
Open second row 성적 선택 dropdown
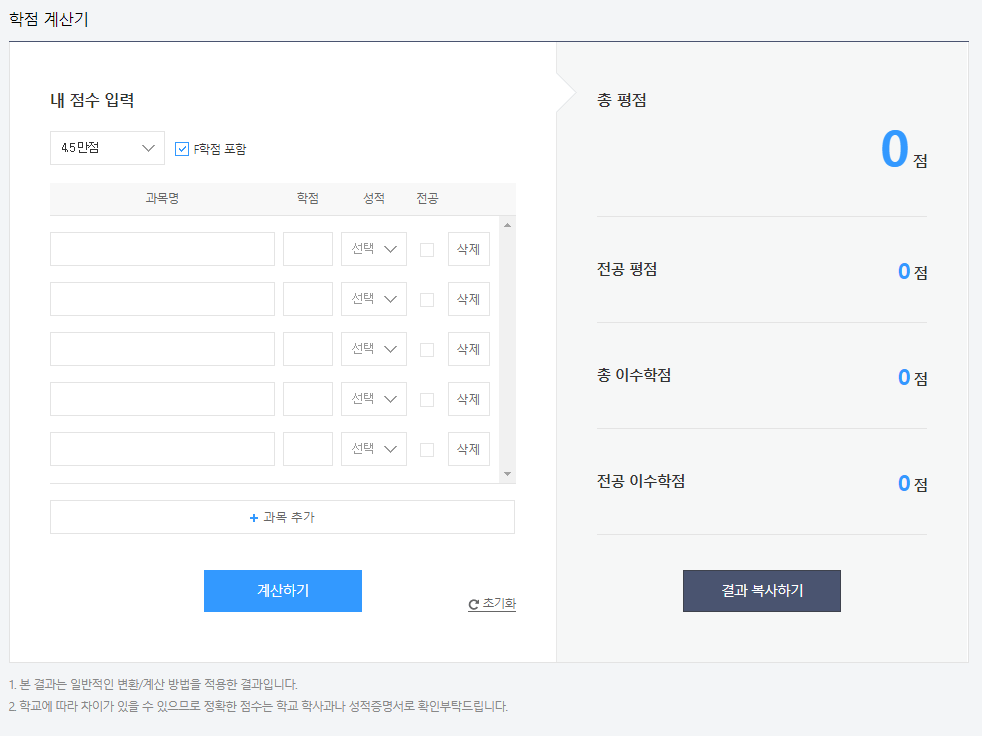point(374,299)
